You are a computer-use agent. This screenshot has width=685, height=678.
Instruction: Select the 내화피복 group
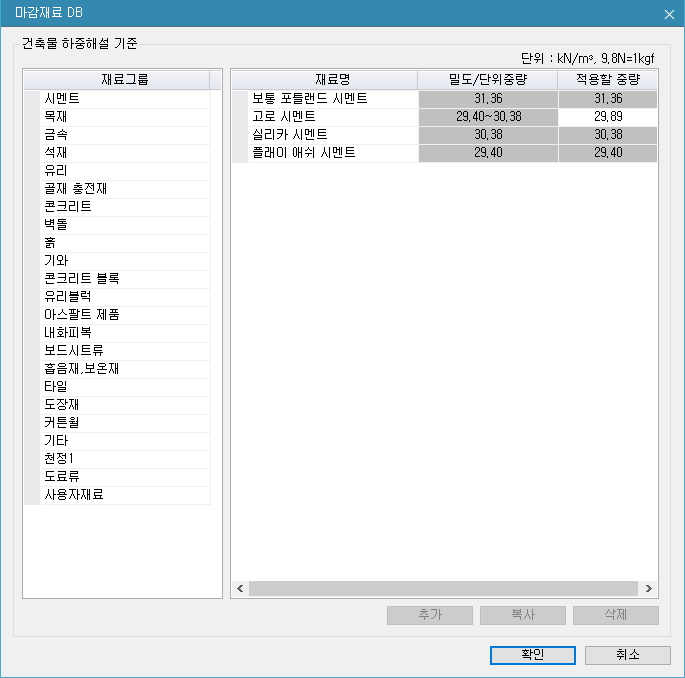pos(125,332)
